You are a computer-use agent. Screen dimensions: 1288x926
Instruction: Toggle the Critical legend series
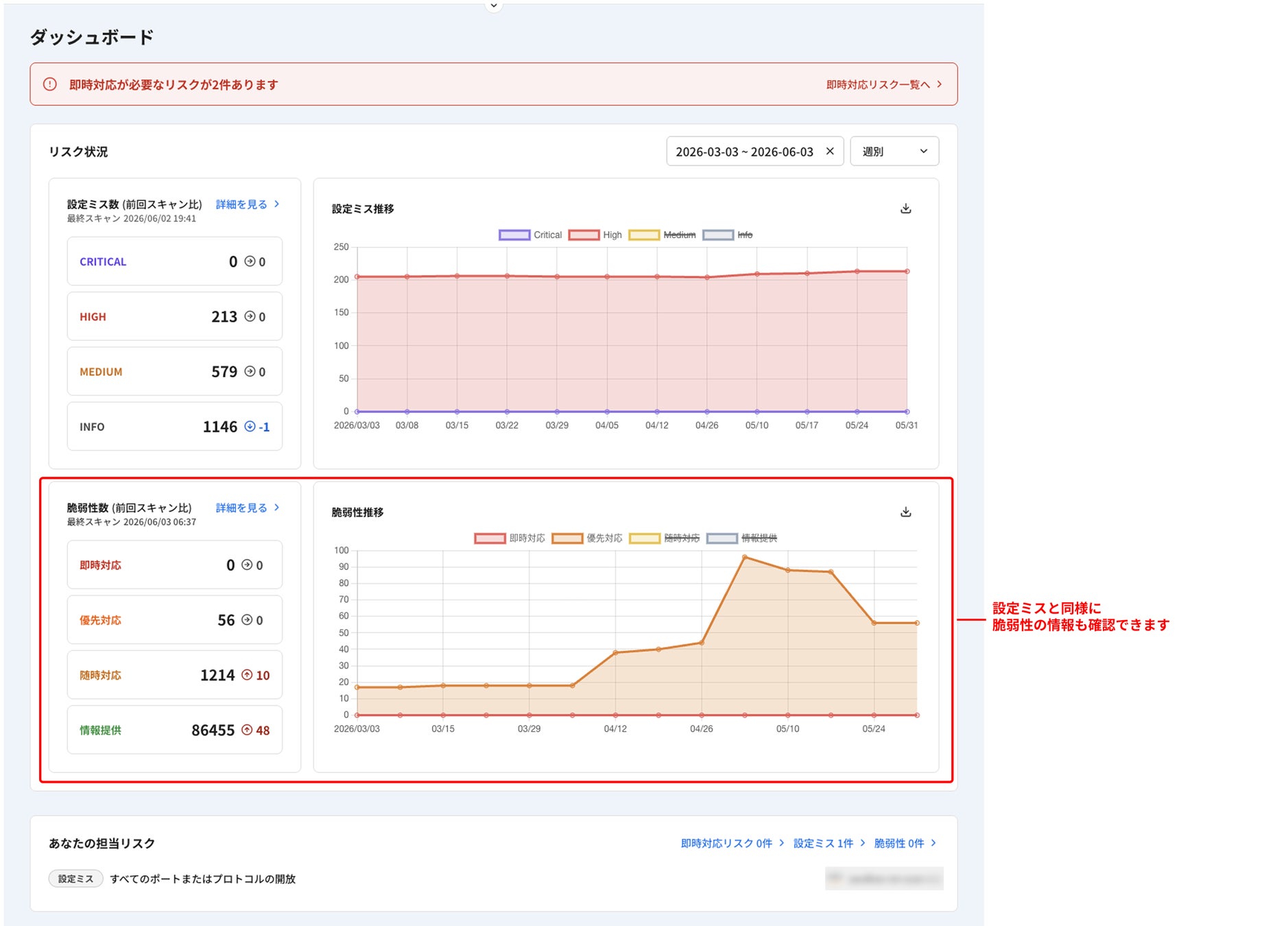pyautogui.click(x=530, y=235)
